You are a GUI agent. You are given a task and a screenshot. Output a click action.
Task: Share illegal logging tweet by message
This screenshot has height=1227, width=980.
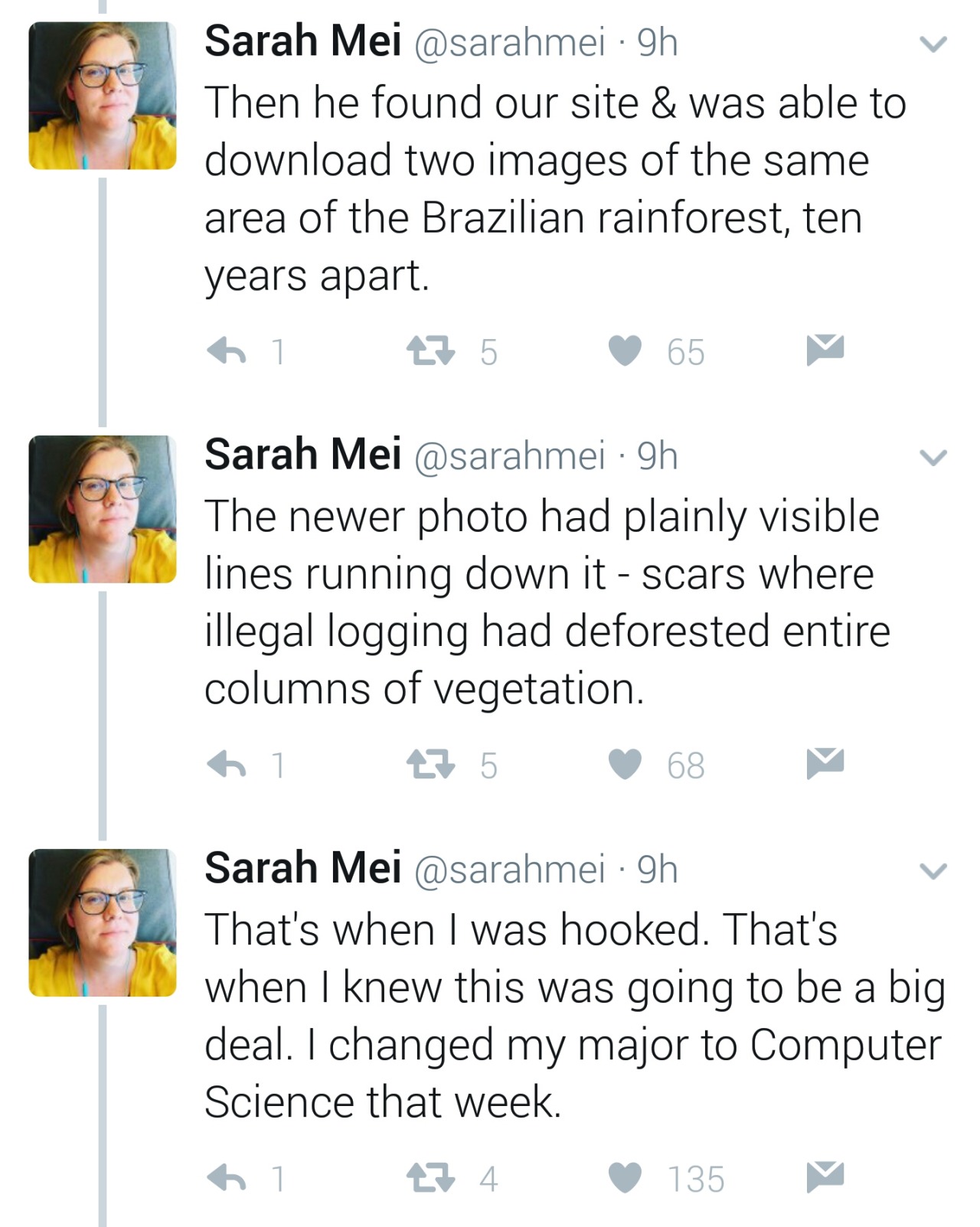click(825, 762)
